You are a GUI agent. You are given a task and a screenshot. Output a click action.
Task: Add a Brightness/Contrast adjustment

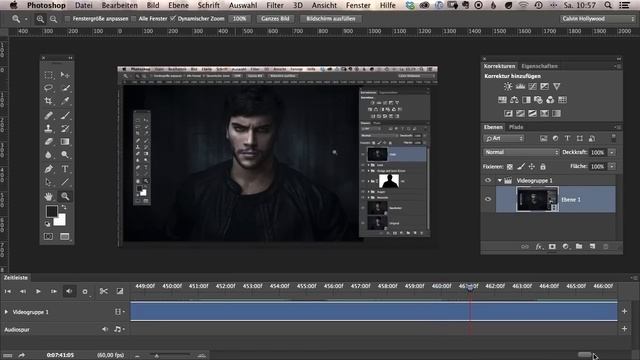click(x=508, y=87)
